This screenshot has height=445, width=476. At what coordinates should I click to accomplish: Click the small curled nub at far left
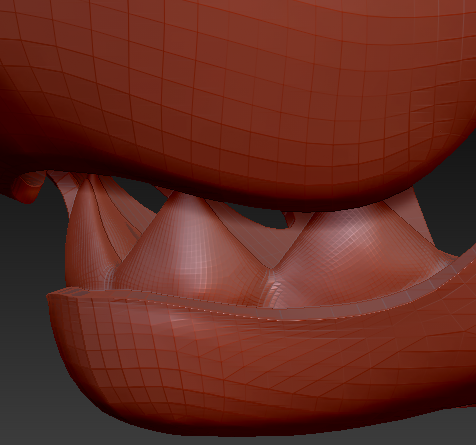[28, 188]
